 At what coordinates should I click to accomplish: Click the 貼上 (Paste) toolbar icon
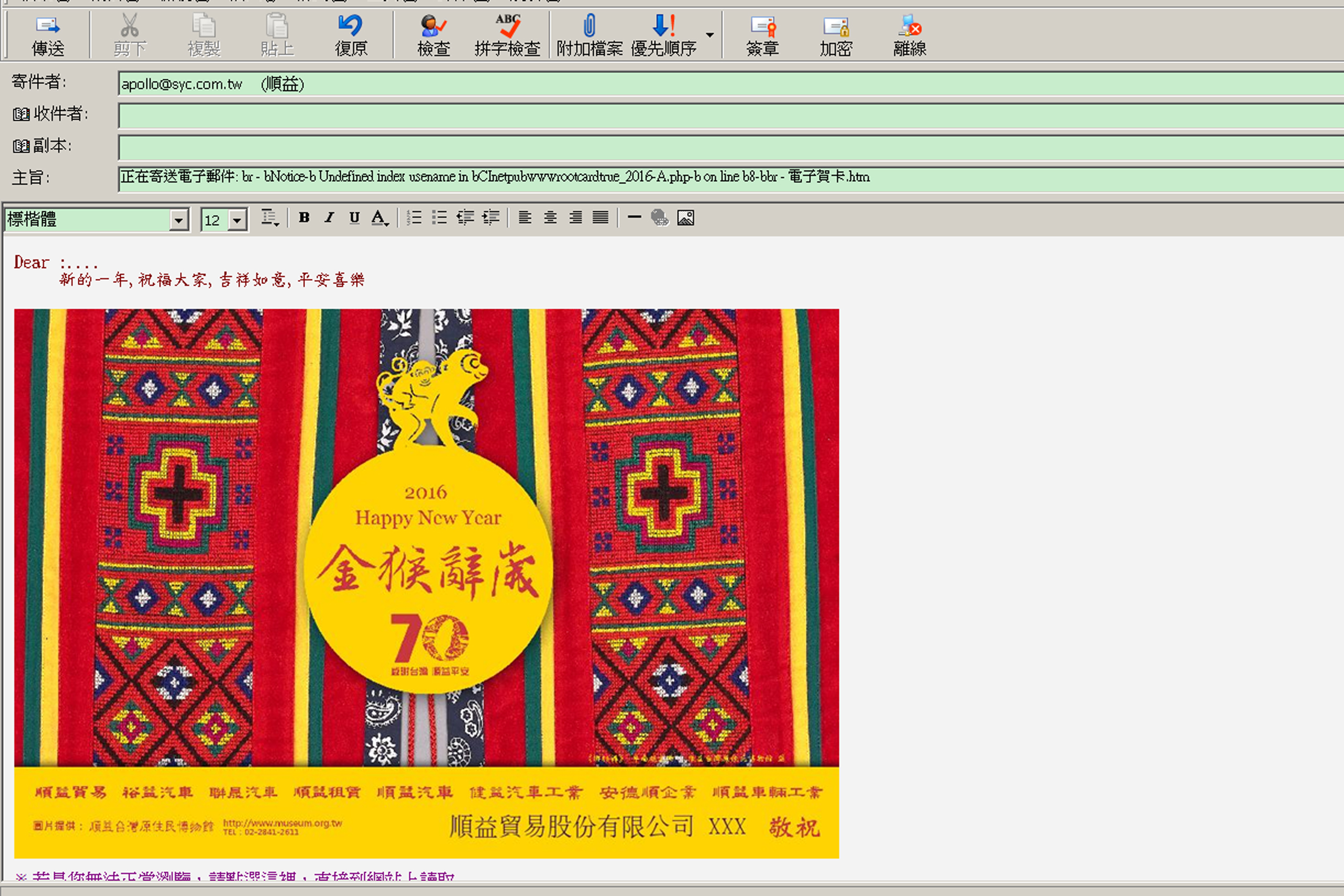point(277,26)
